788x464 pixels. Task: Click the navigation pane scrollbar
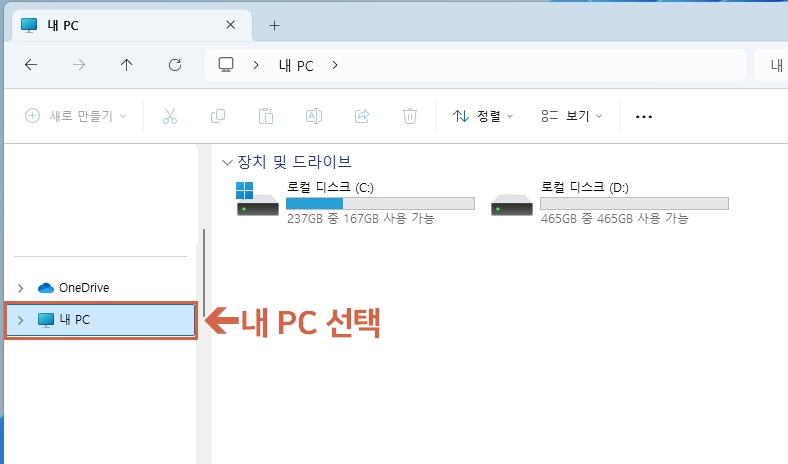(204, 273)
